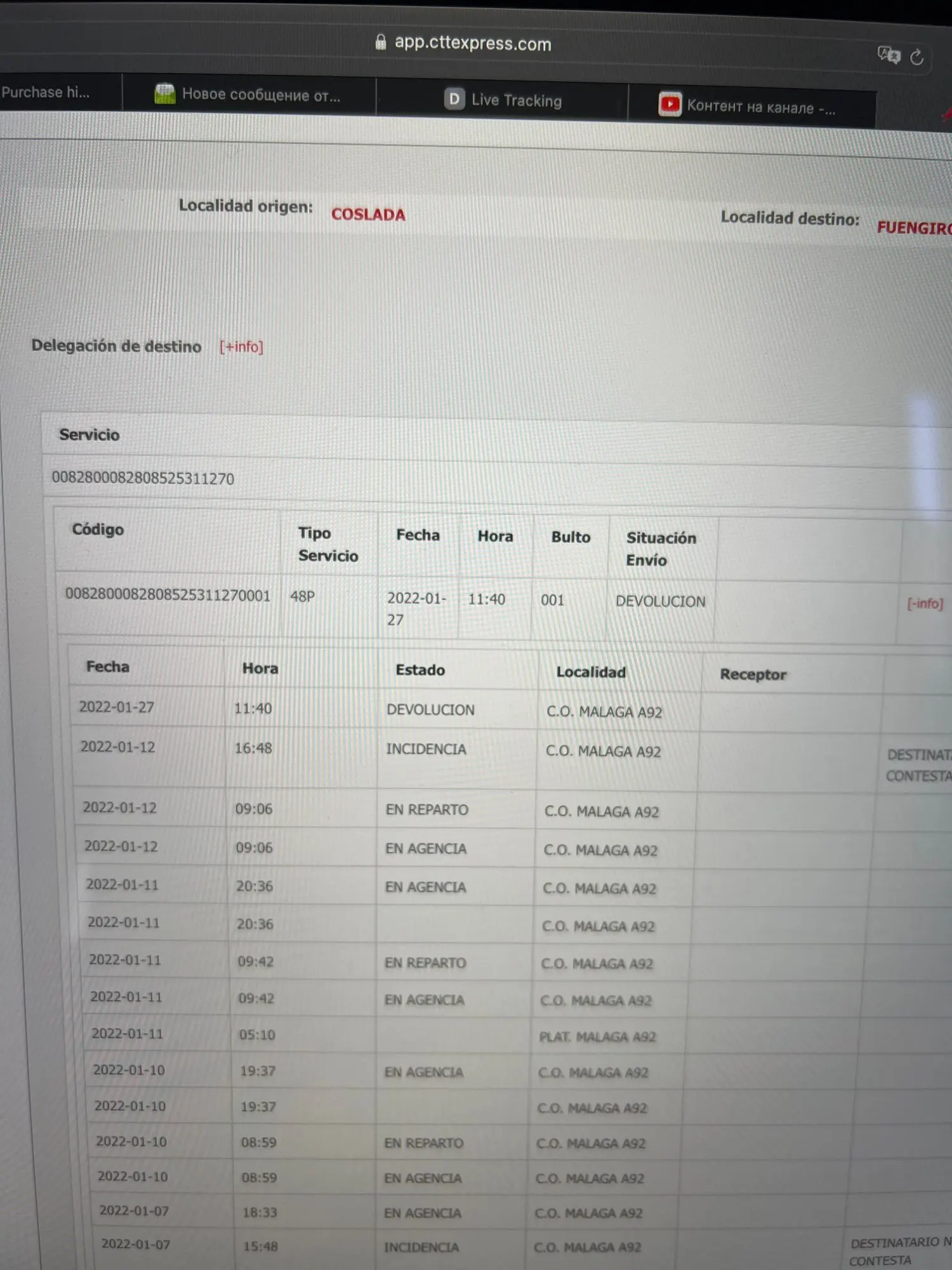The width and height of the screenshot is (952, 1270).
Task: Open the Контент на канале tab
Action: (752, 107)
